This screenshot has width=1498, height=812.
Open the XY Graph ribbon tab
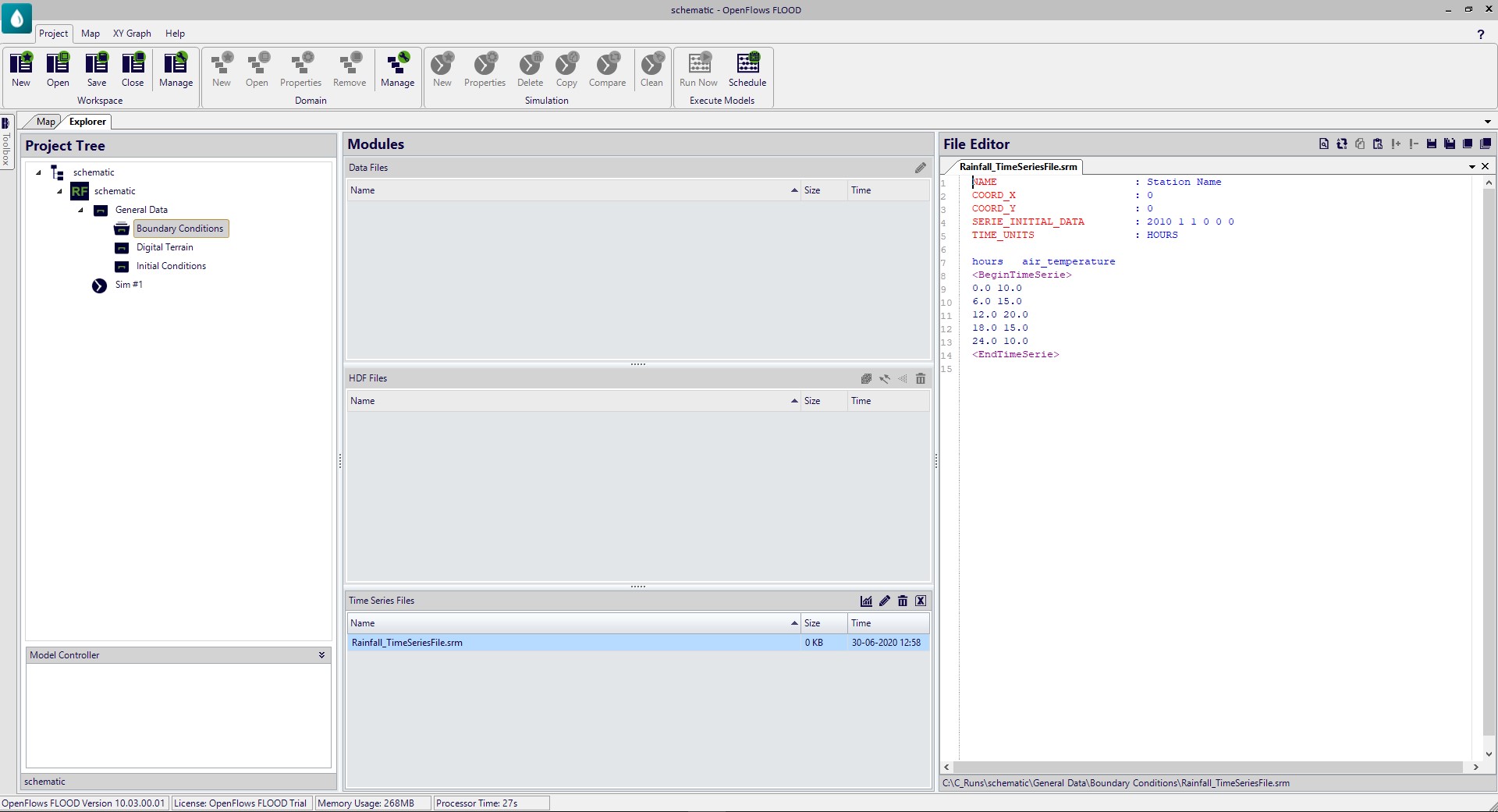[x=132, y=34]
